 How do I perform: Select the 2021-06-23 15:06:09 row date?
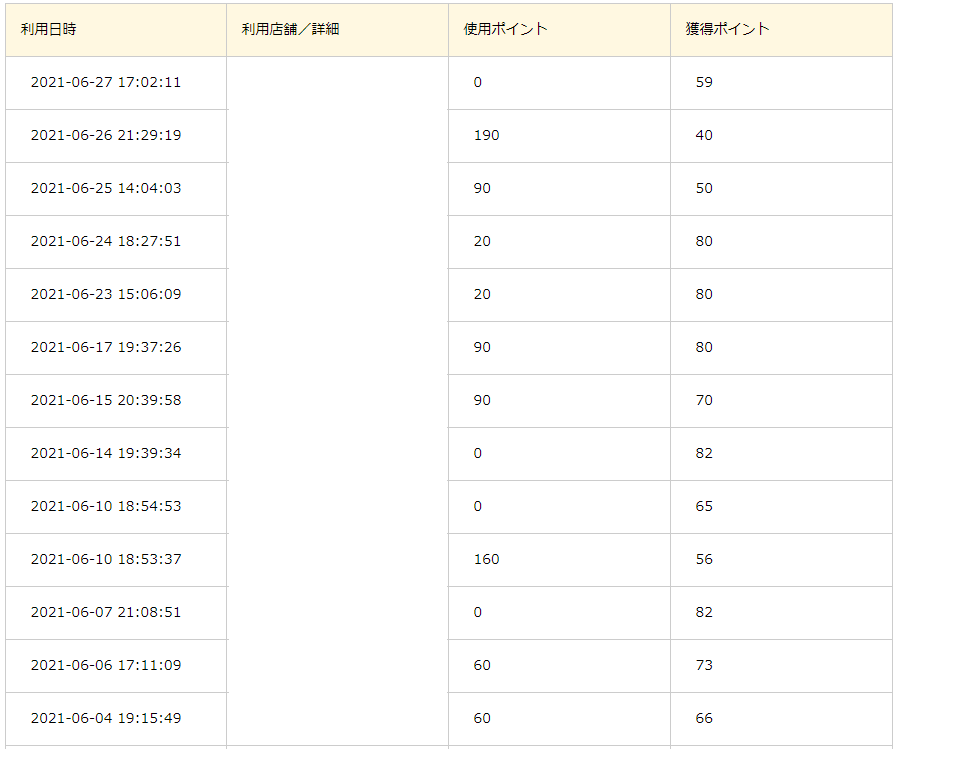pos(106,294)
